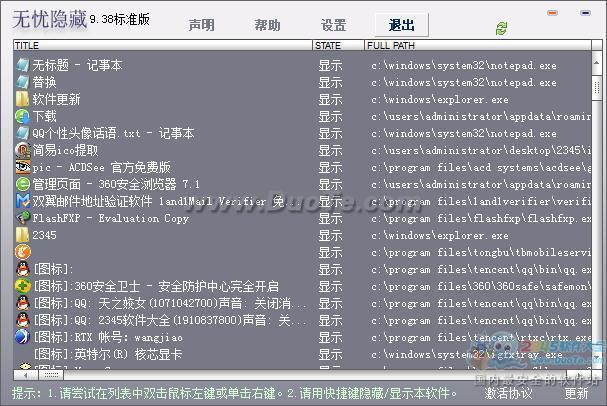Viewport: 607px width, 406px height.
Task: Click the 退出 button
Action: coord(401,25)
